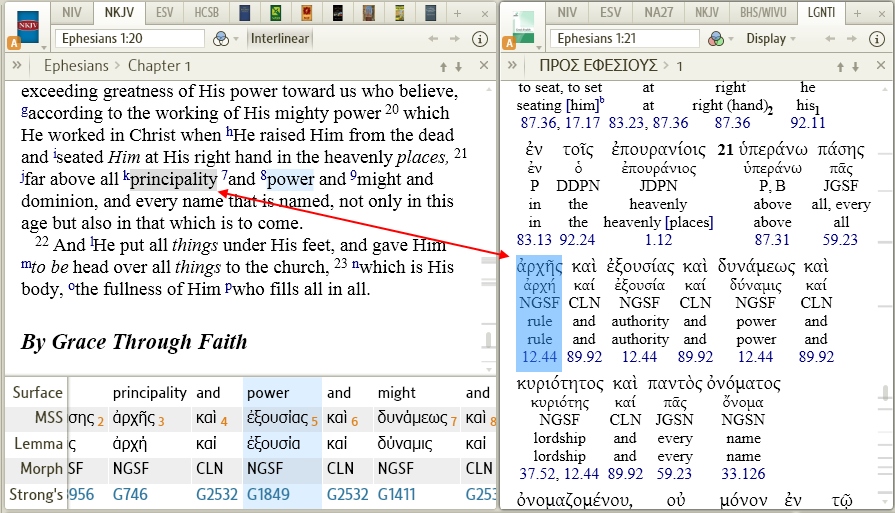Image resolution: width=895 pixels, height=513 pixels.
Task: Click the info icon in left panel
Action: point(479,39)
